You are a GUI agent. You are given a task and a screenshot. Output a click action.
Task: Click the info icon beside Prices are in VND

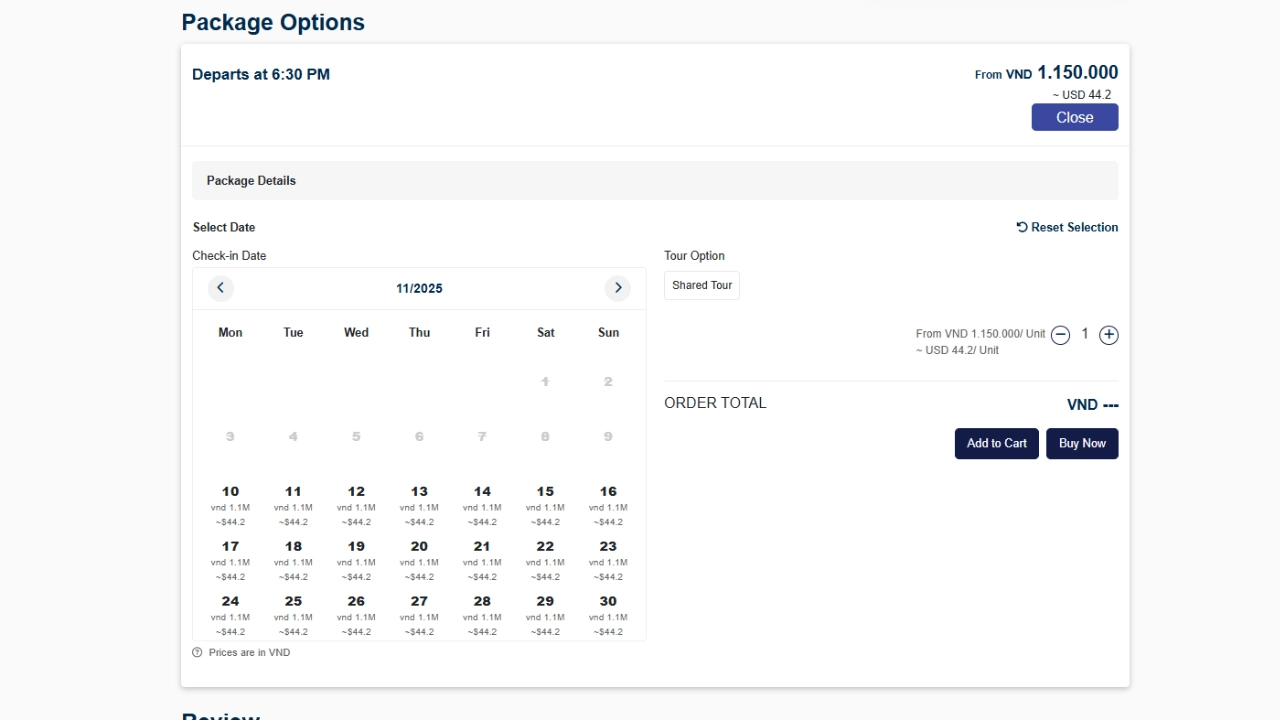tap(197, 652)
